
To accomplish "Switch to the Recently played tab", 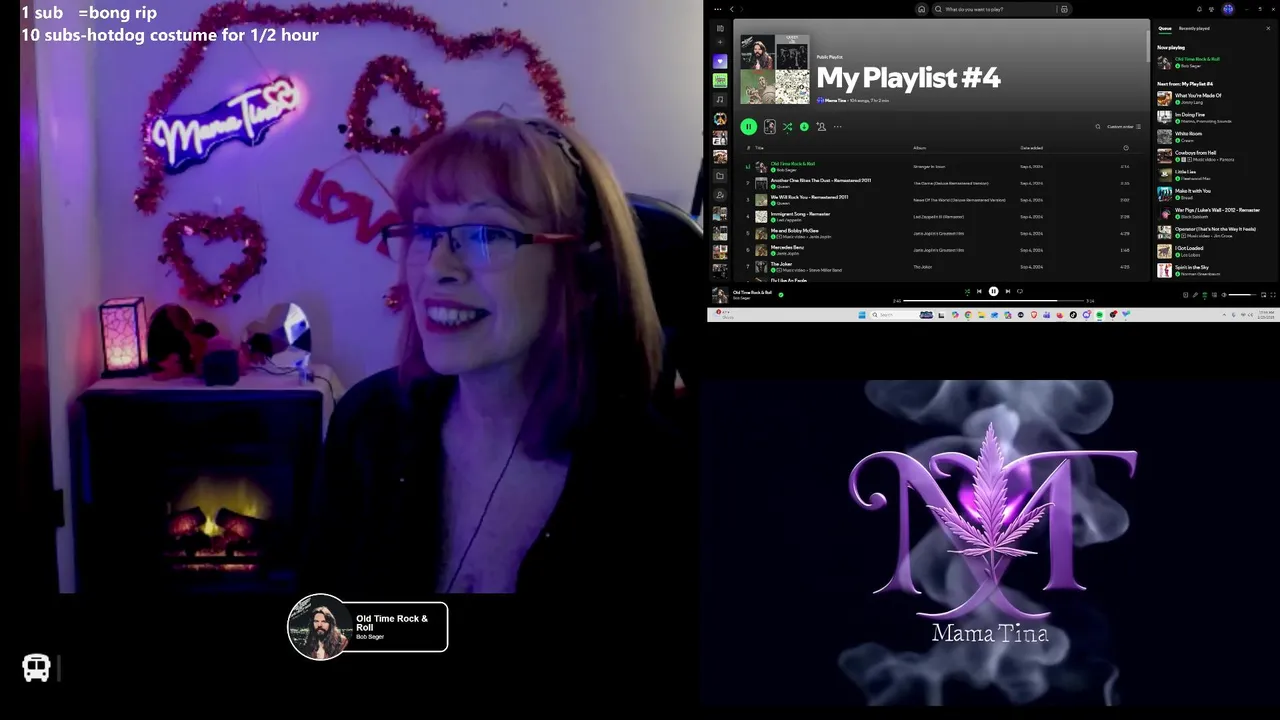I will pyautogui.click(x=1194, y=28).
